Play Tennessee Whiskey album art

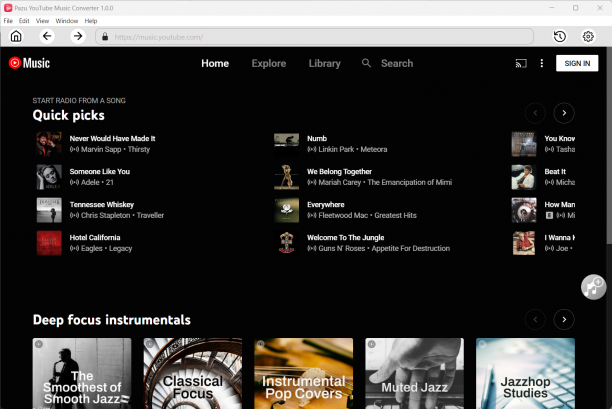(x=49, y=210)
